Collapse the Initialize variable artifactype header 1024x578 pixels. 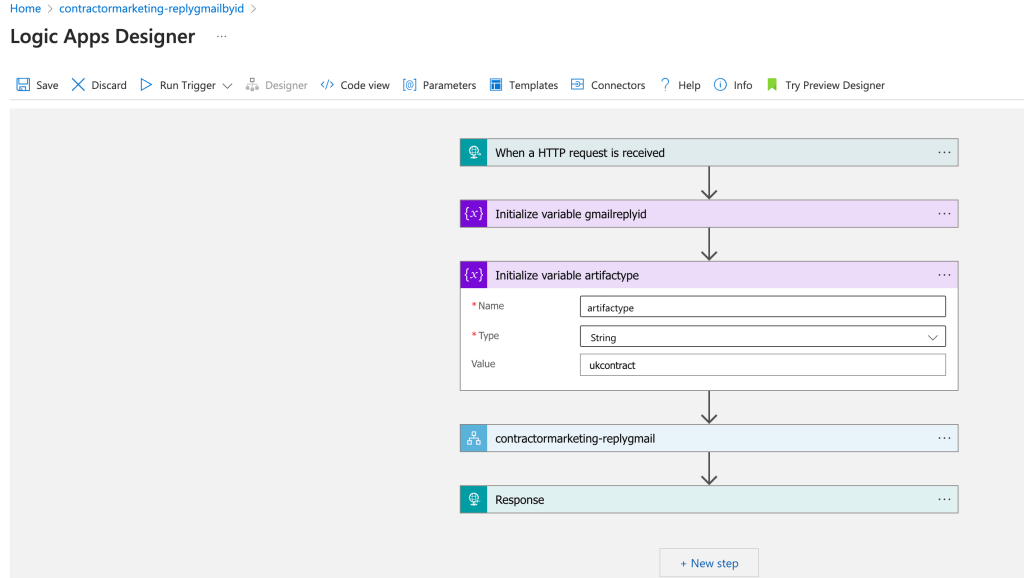[709, 275]
